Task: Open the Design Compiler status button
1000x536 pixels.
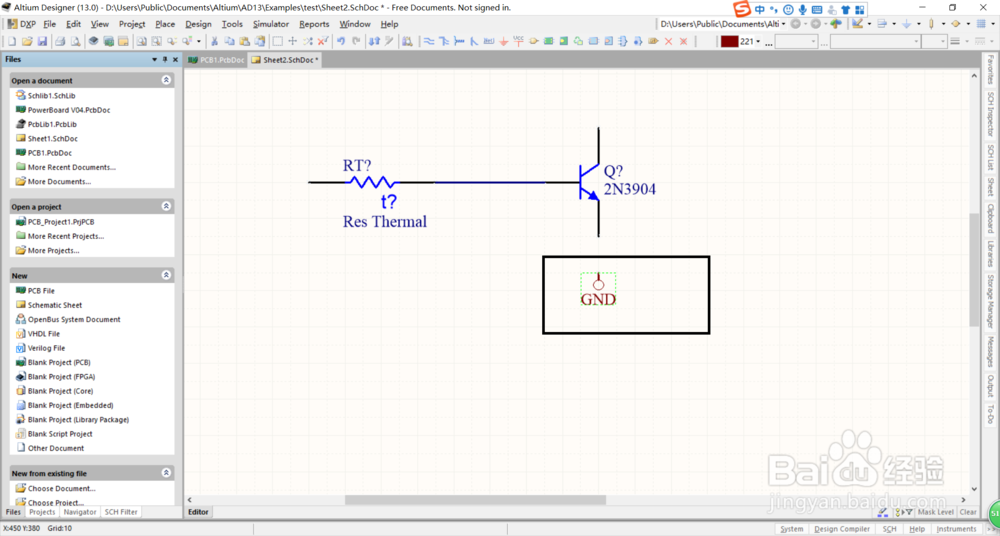Action: (842, 529)
